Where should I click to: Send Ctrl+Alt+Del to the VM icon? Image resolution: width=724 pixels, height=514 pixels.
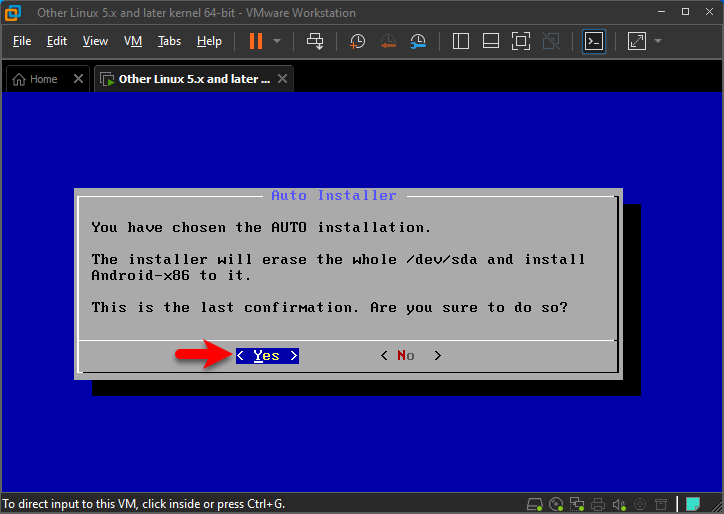click(x=315, y=41)
